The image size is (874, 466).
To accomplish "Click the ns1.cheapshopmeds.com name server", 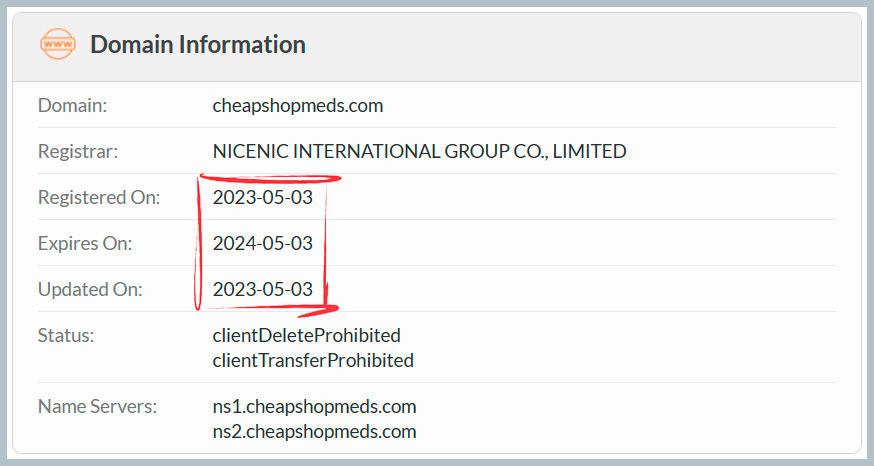I will pos(314,407).
